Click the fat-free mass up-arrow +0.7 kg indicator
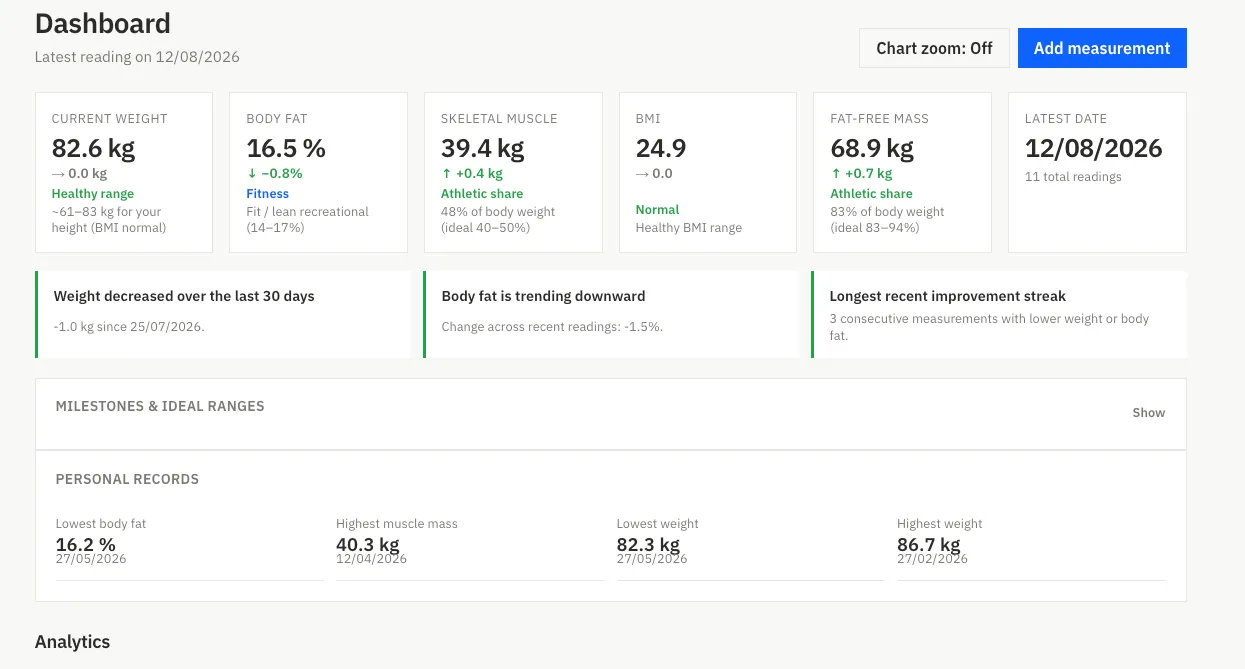This screenshot has height=669, width=1245. pyautogui.click(x=861, y=173)
